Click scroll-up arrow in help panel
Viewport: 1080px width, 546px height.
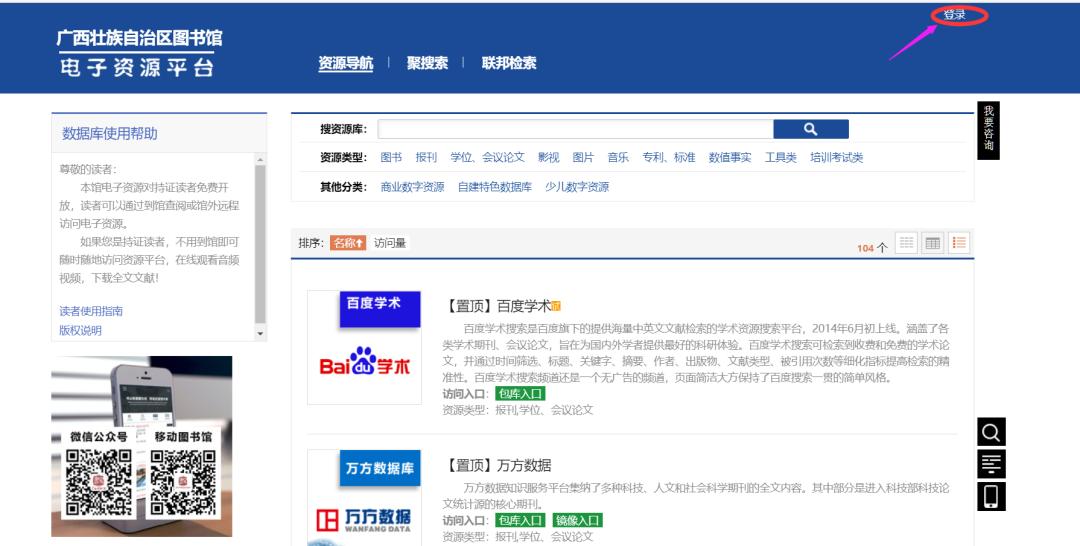click(x=260, y=159)
